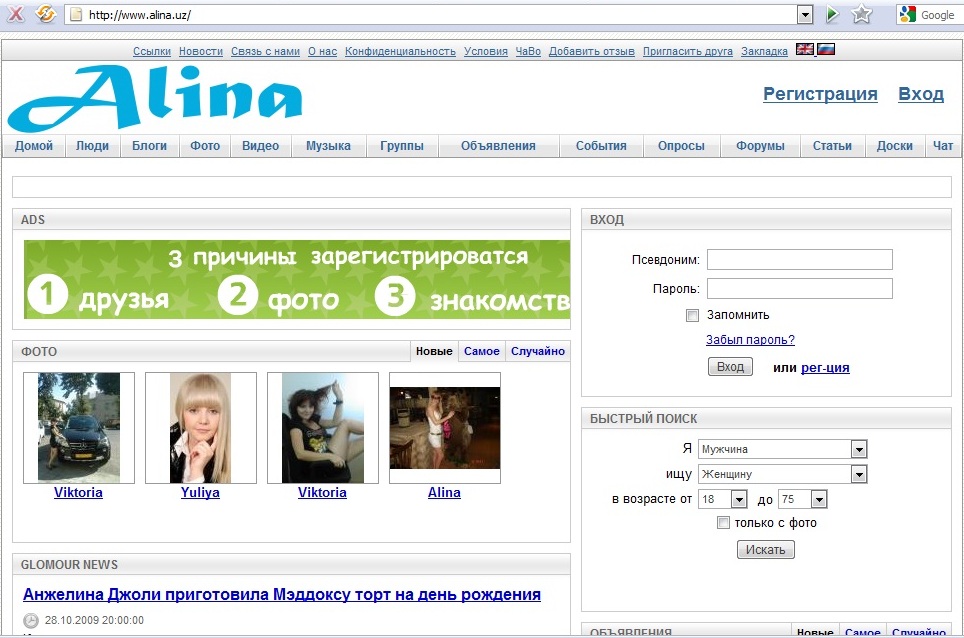Click the Alina name link under photo
This screenshot has width=964, height=638.
tap(444, 492)
